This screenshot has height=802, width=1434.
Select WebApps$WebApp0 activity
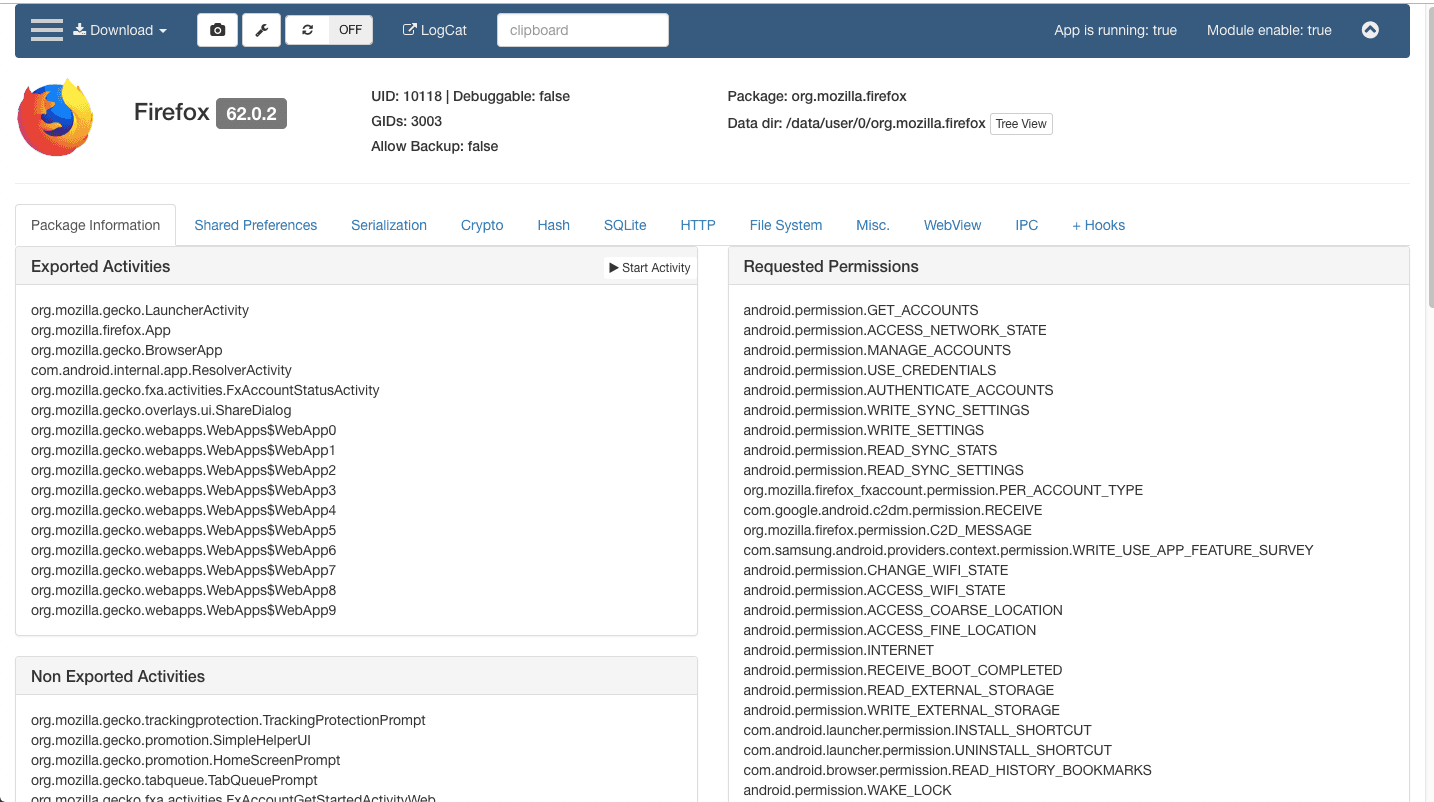click(x=183, y=430)
